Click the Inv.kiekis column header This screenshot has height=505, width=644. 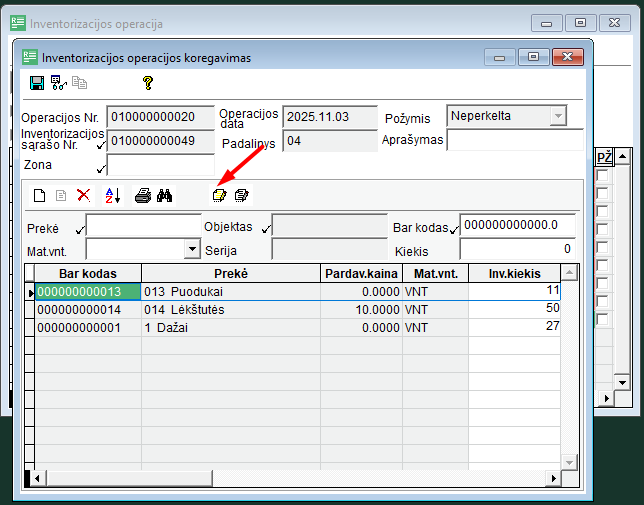click(513, 273)
